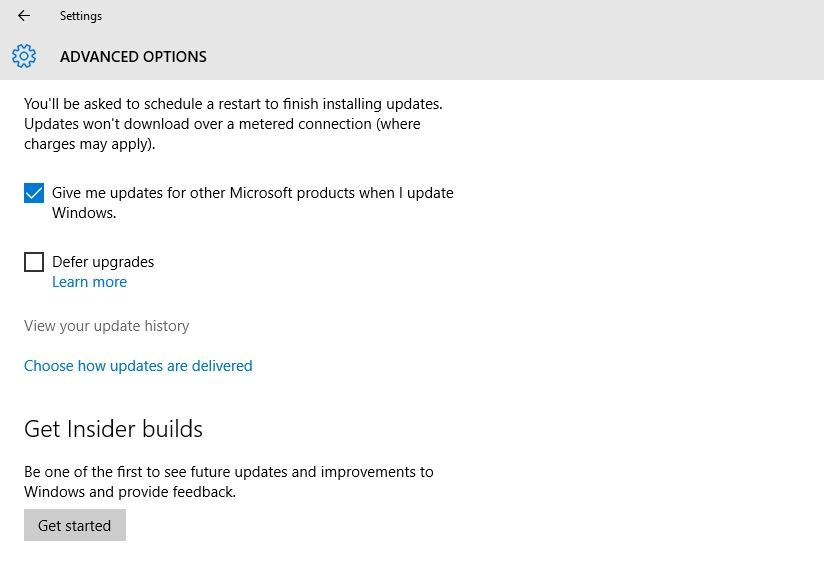Click the Get Insider builds heading
This screenshot has height=575, width=824.
click(x=113, y=429)
